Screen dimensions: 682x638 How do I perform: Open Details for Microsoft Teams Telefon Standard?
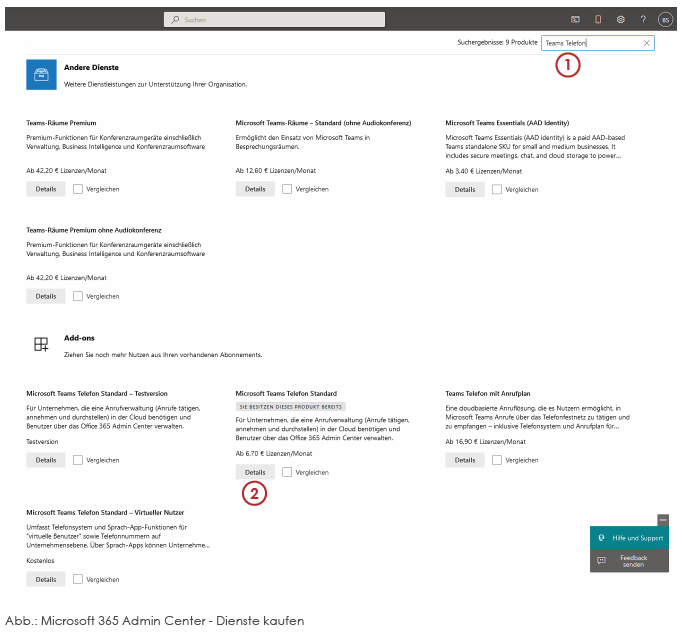coord(255,472)
